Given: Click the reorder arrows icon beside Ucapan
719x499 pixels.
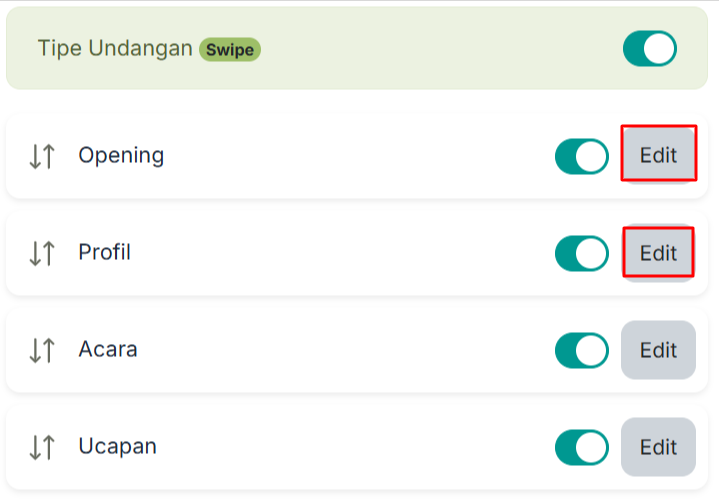Looking at the screenshot, I should click(x=42, y=448).
